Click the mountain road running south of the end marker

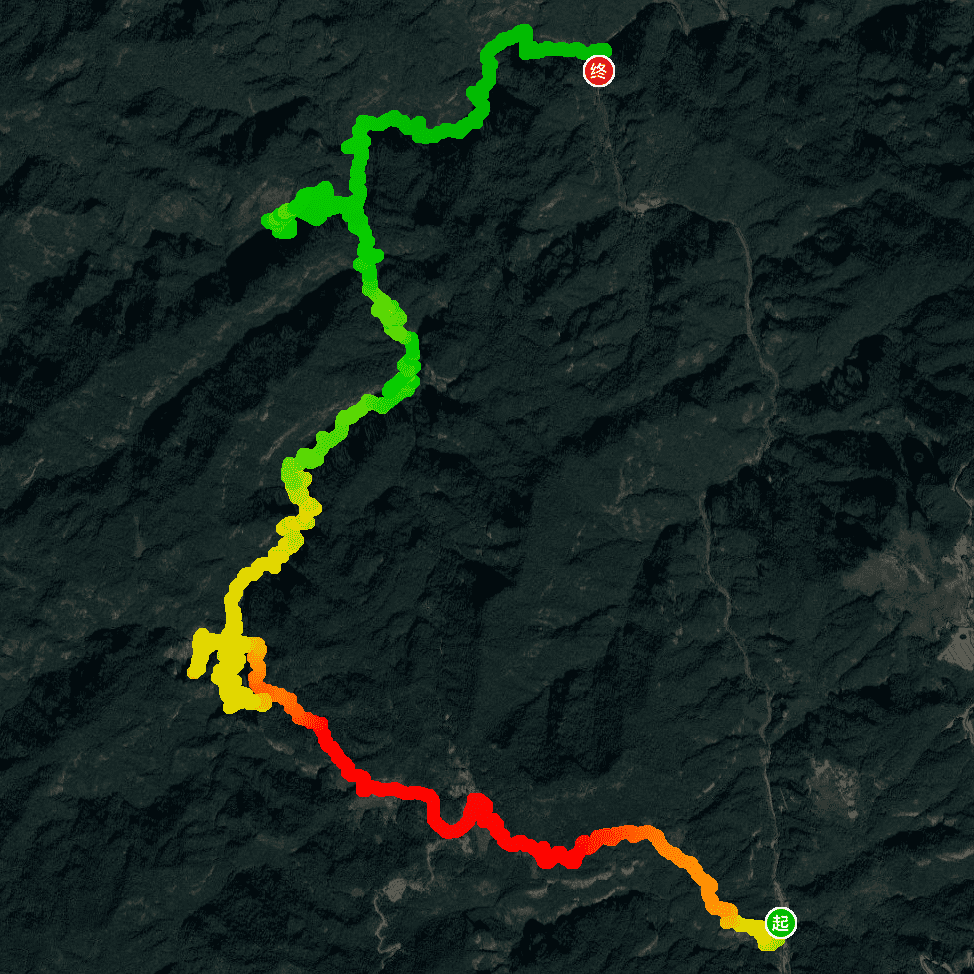tap(612, 149)
